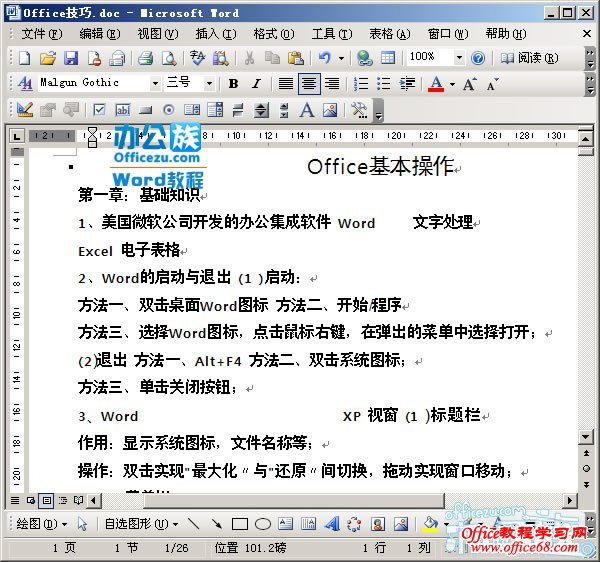
Task: Apply bulleted list formatting
Action: click(383, 83)
